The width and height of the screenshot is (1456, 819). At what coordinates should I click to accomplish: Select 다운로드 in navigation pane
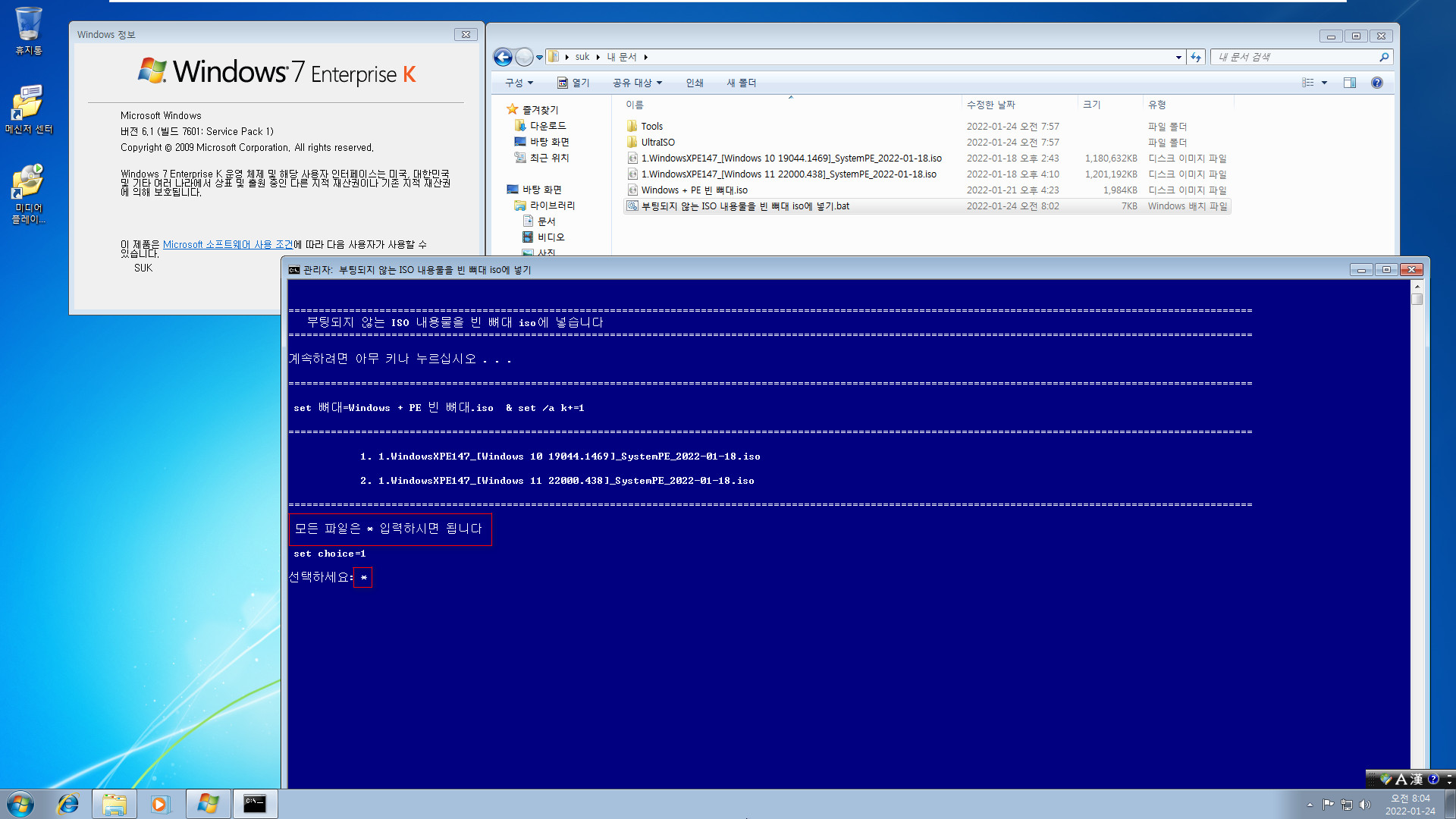point(541,126)
